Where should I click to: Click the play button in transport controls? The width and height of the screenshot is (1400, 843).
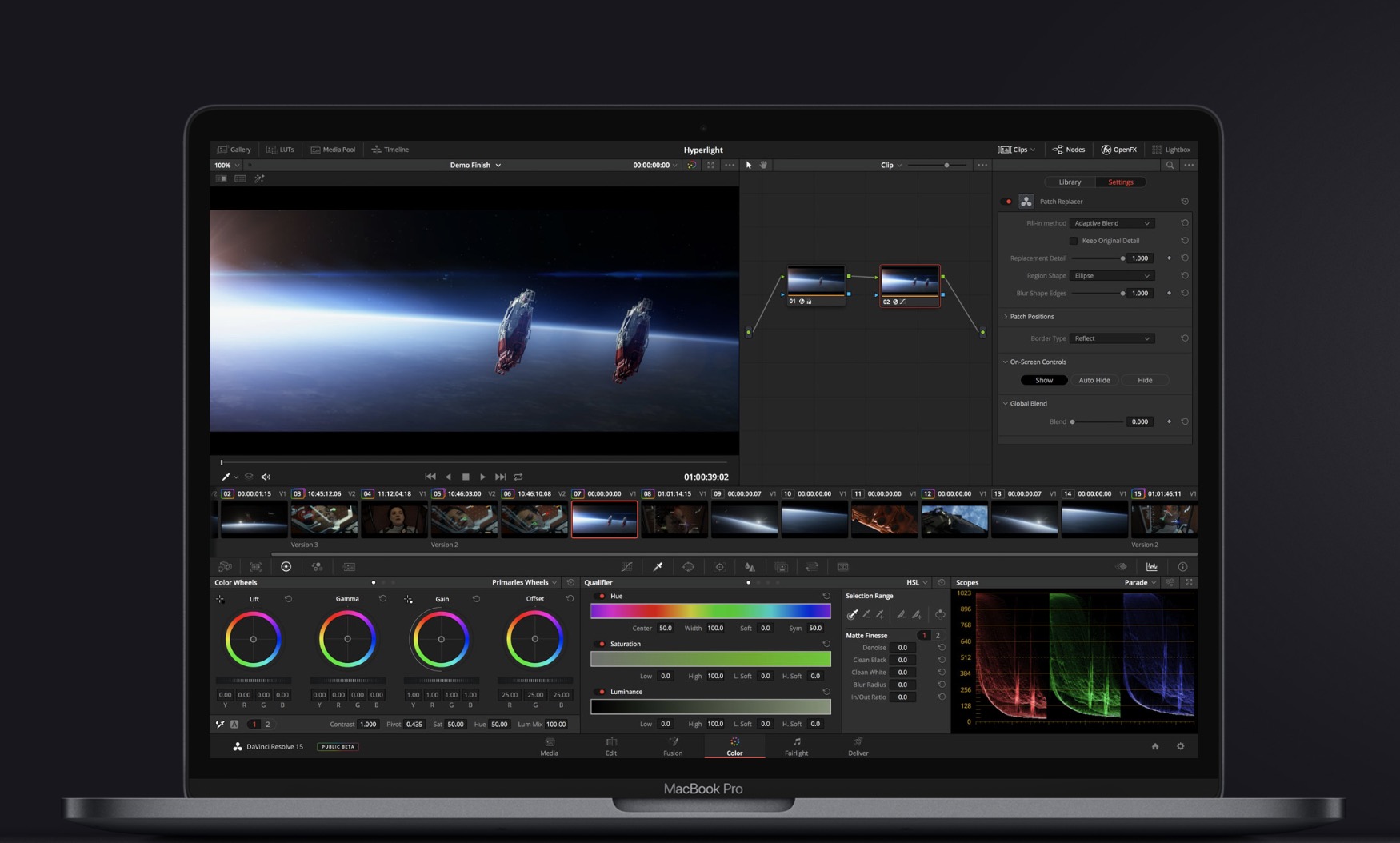[x=482, y=477]
